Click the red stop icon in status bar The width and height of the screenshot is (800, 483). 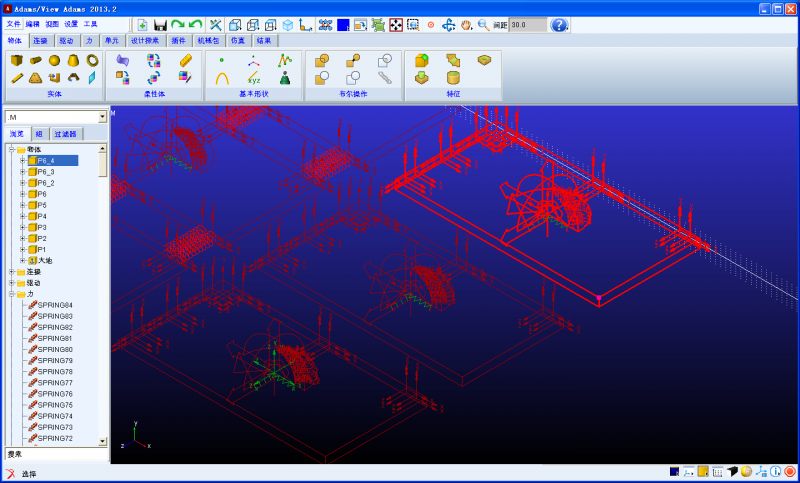point(790,472)
